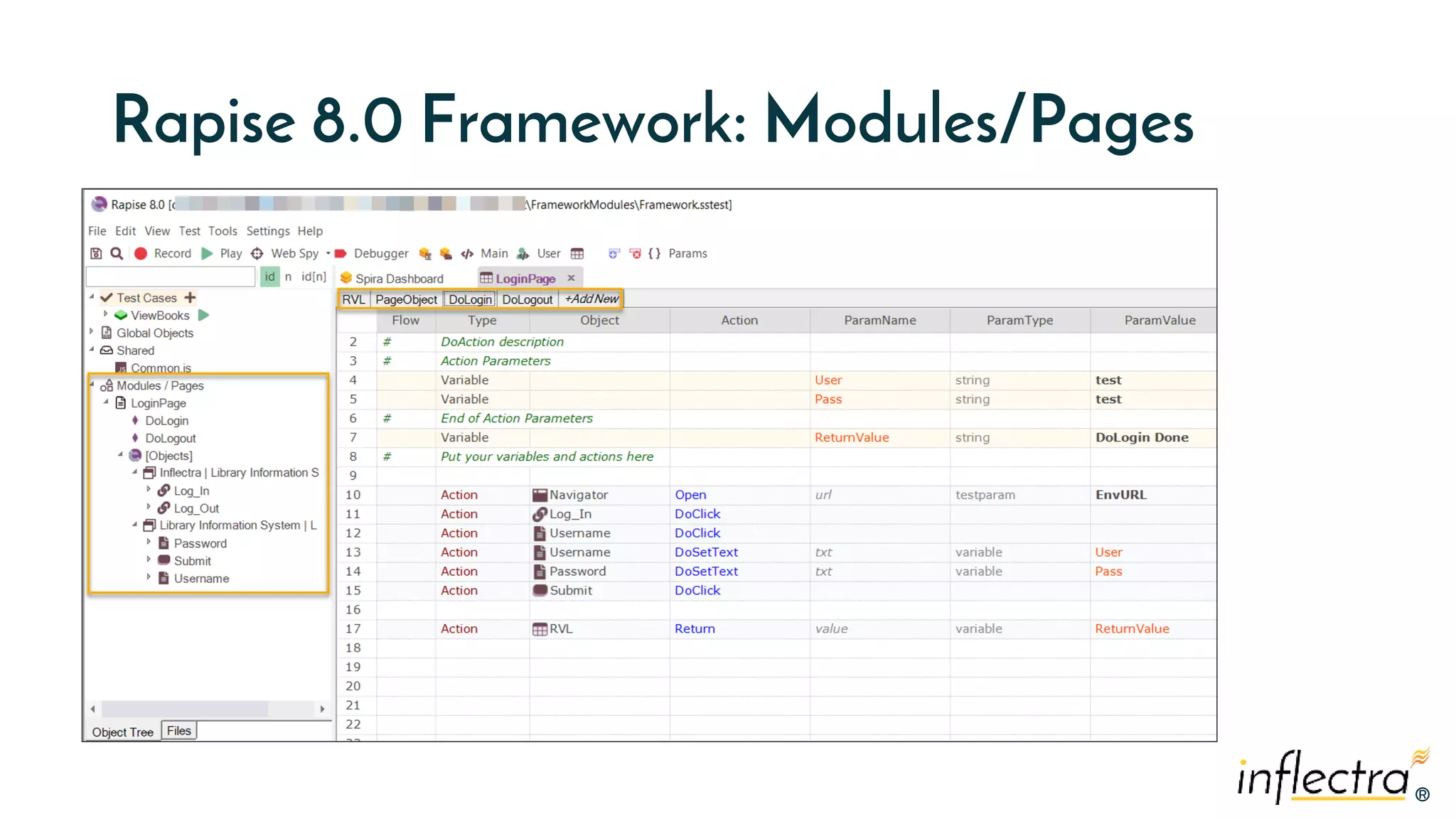Click the Spira Dashboard orange cube icon
The width and height of the screenshot is (1456, 819).
[x=346, y=278]
